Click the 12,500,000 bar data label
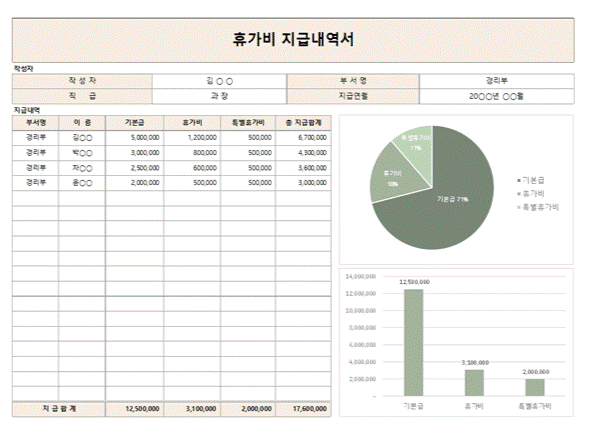The height and width of the screenshot is (434, 591). pyautogui.click(x=414, y=282)
